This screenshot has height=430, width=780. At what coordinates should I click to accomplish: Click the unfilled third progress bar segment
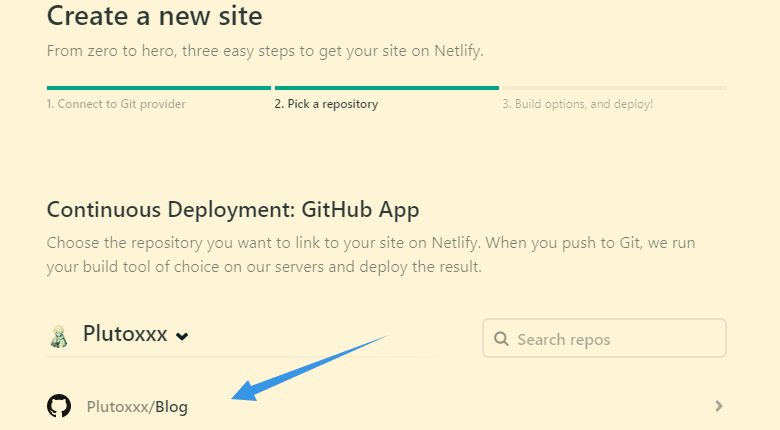[x=613, y=88]
